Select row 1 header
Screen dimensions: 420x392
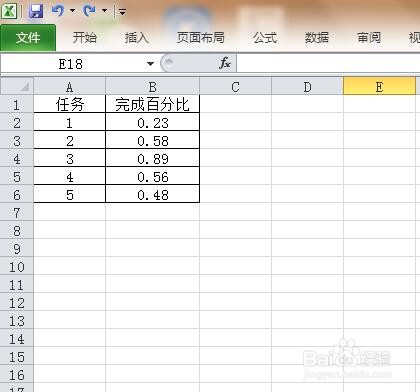click(x=17, y=105)
